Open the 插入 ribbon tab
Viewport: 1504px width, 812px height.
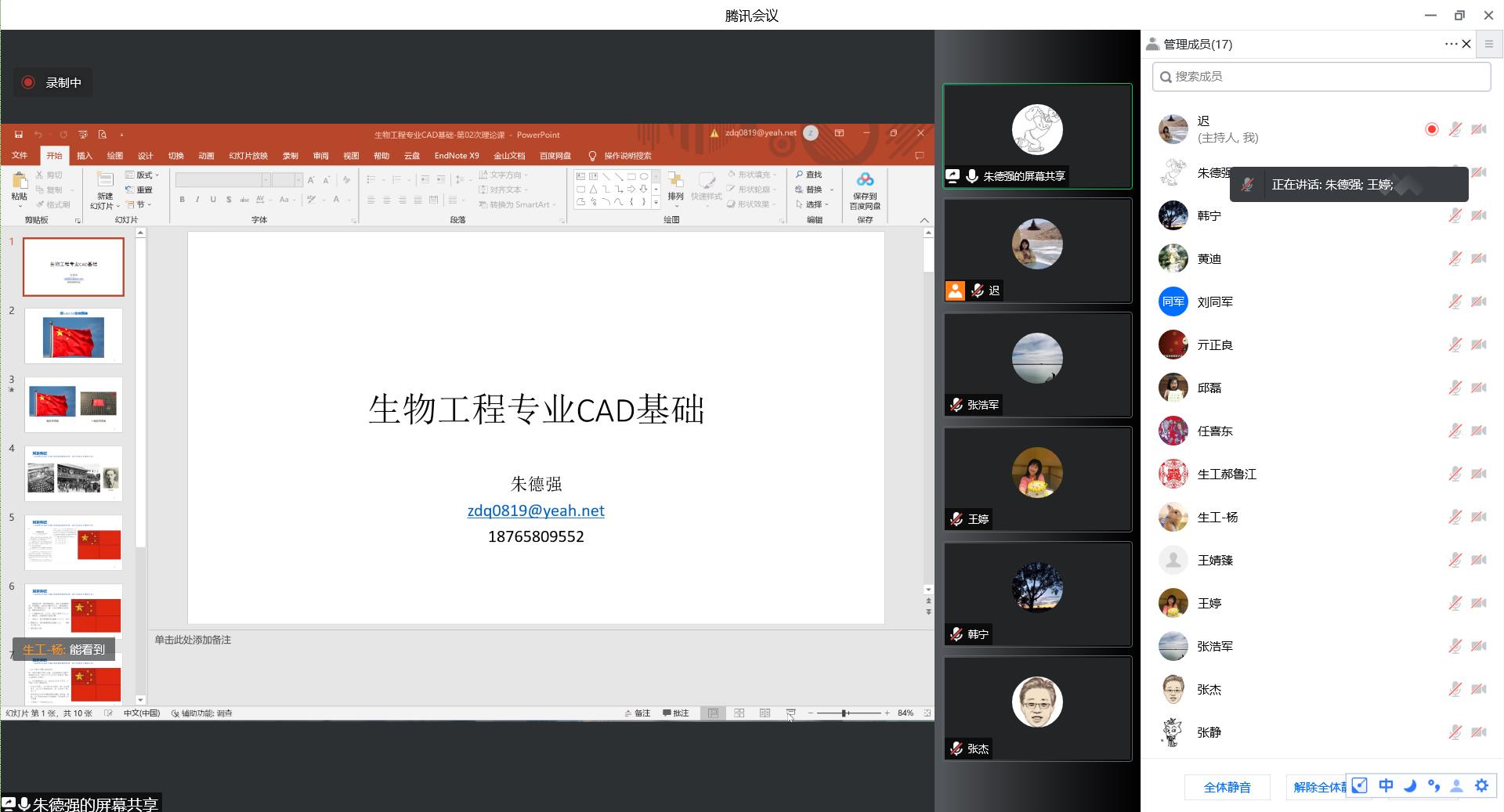pos(85,156)
